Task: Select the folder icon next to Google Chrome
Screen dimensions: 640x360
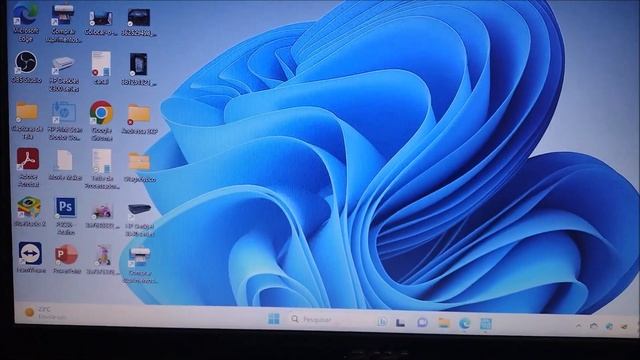Action: [x=139, y=118]
